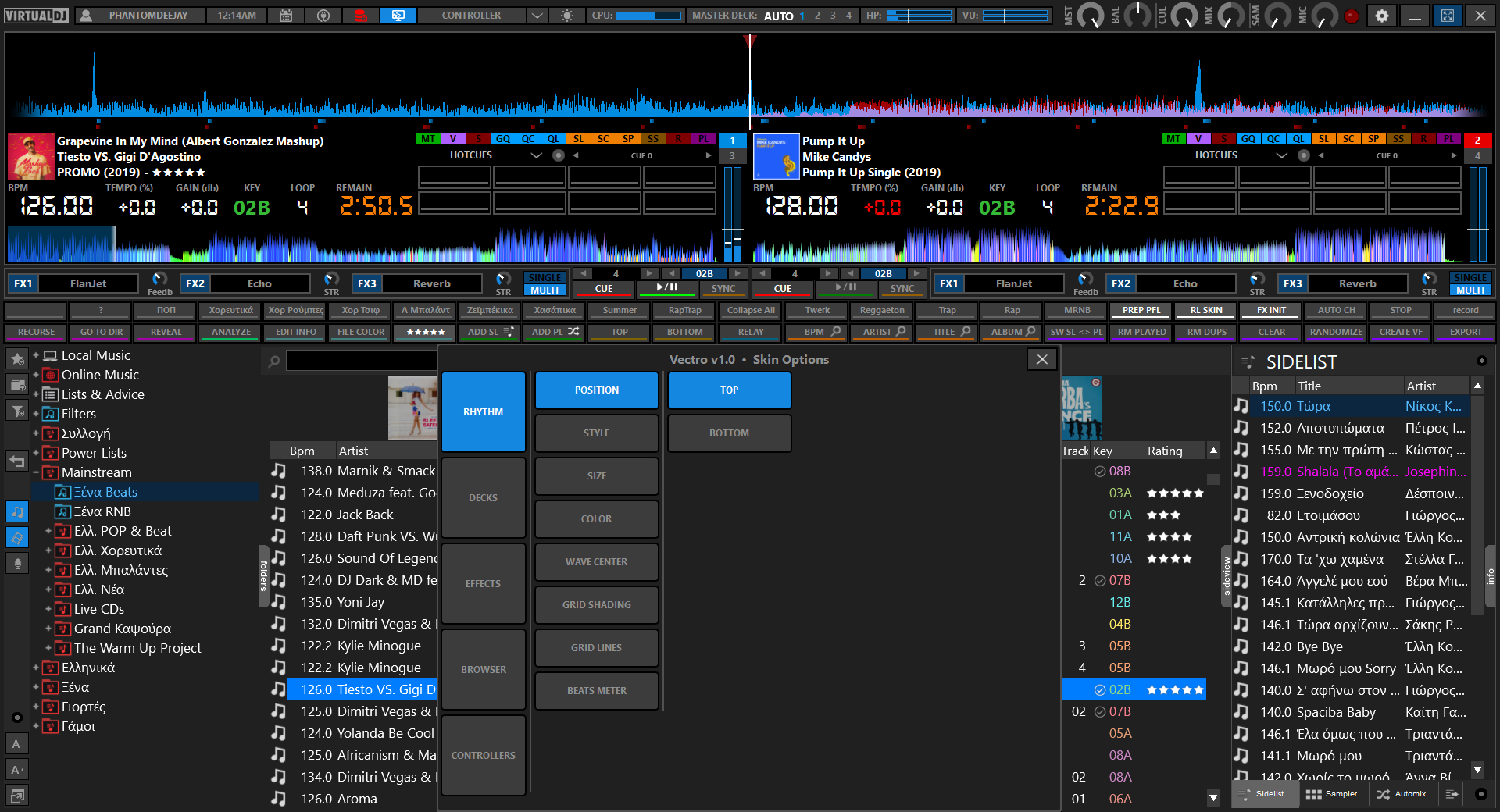
Task: Expand the Filters tree node
Action: 36,414
